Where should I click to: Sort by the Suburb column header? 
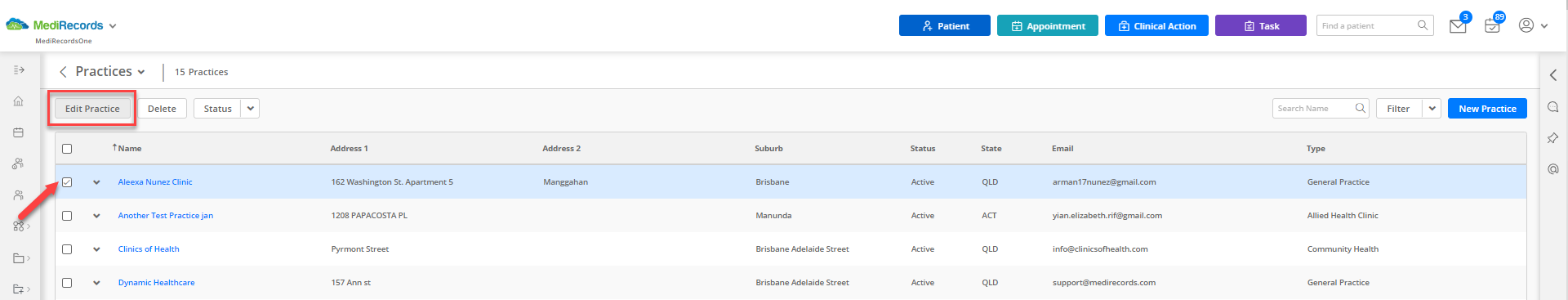(x=768, y=149)
